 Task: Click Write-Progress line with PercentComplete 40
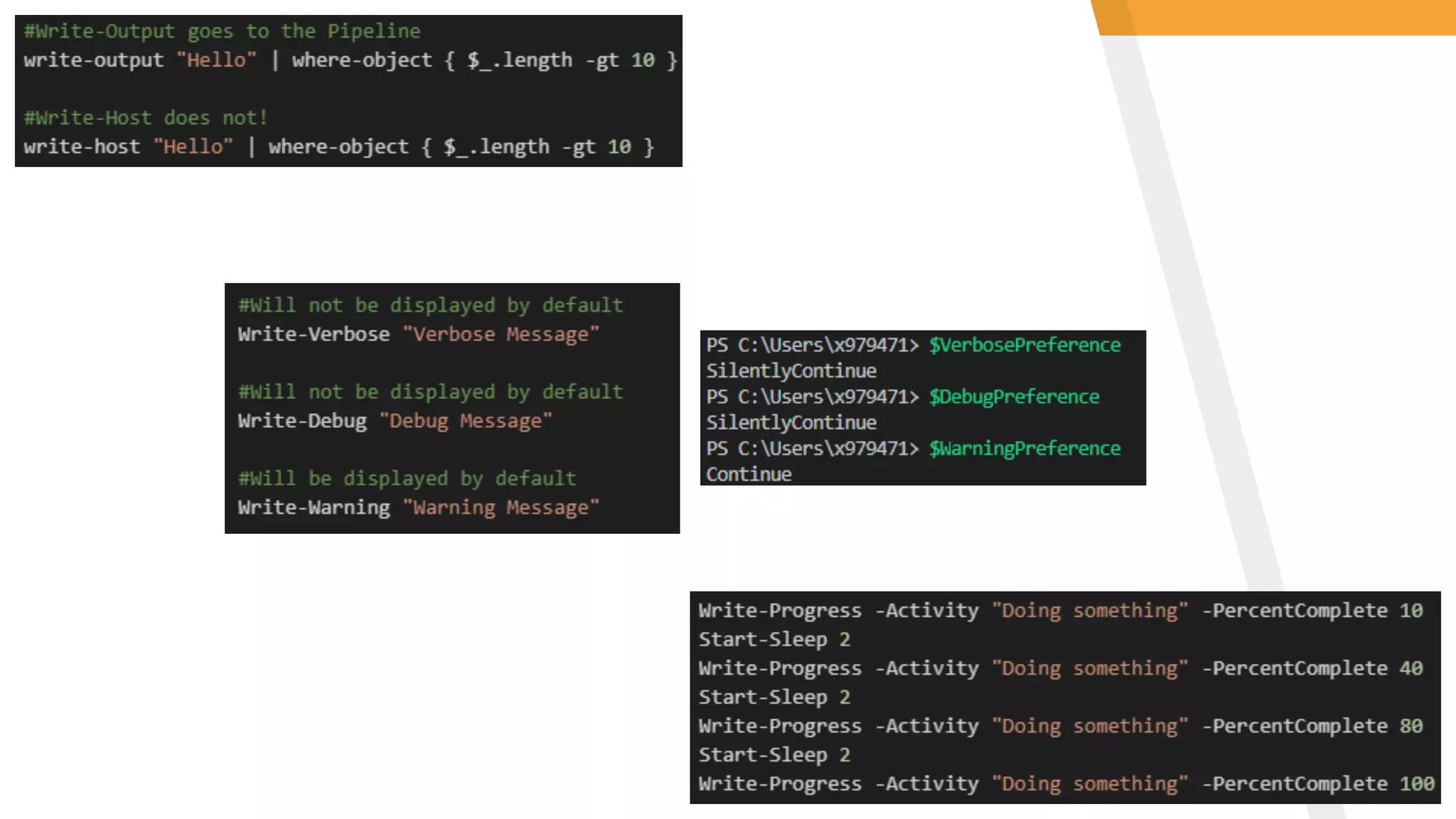click(x=1060, y=668)
